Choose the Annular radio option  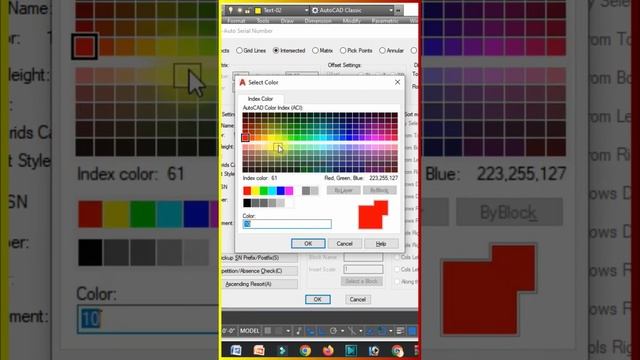pyautogui.click(x=382, y=51)
